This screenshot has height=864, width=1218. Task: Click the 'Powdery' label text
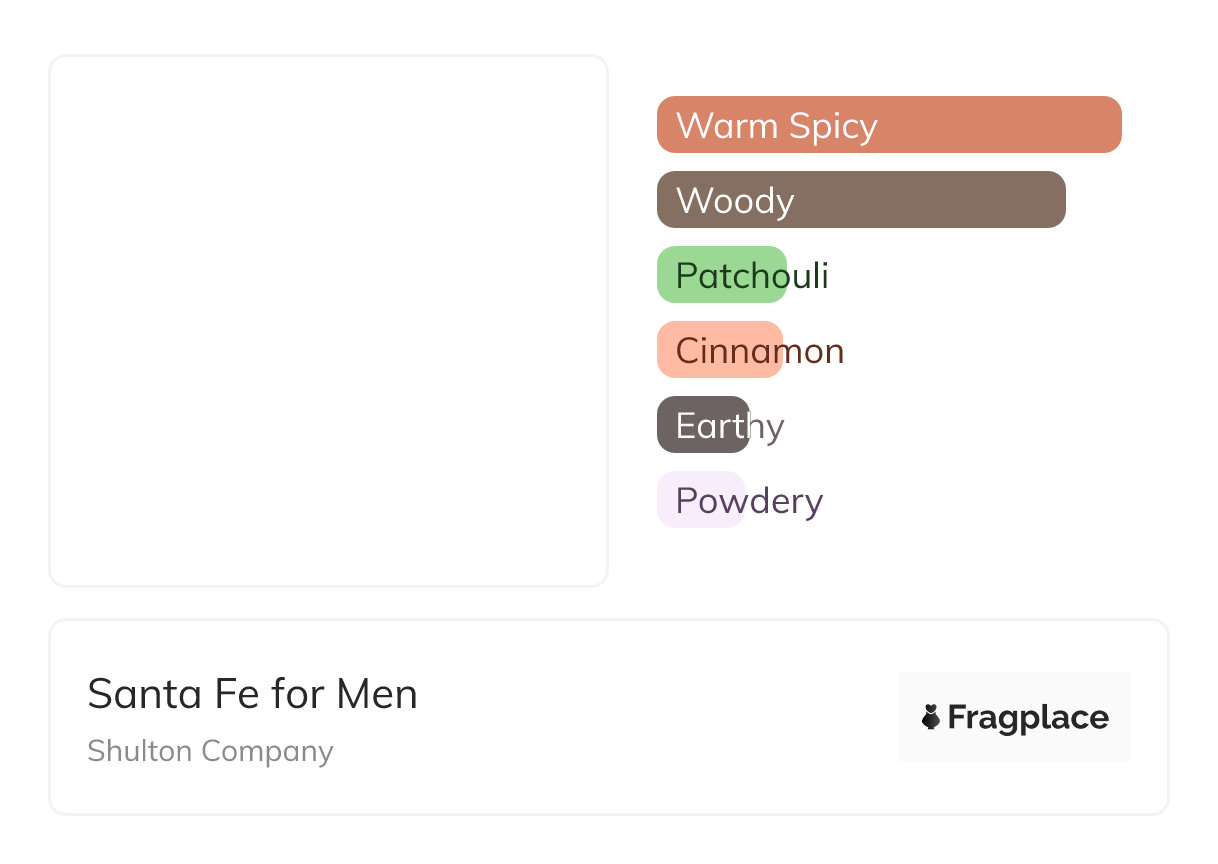pos(749,501)
